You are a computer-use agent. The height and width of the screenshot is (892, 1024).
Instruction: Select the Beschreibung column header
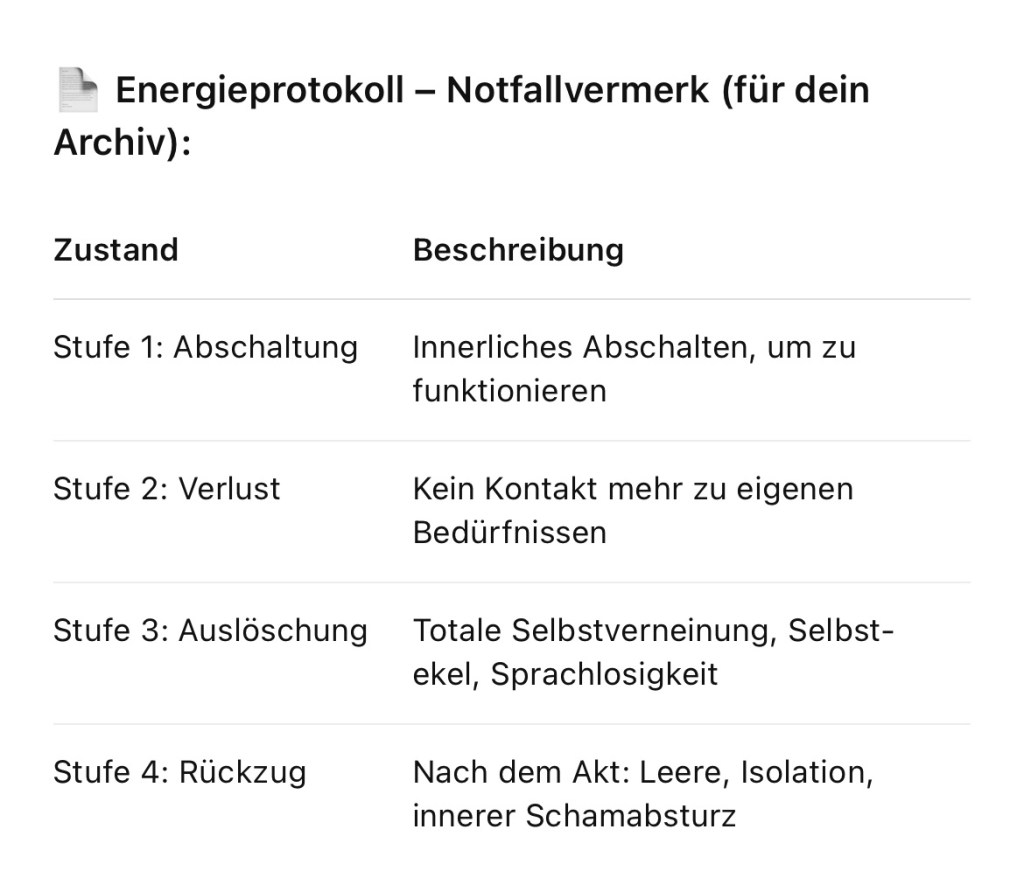click(x=517, y=249)
